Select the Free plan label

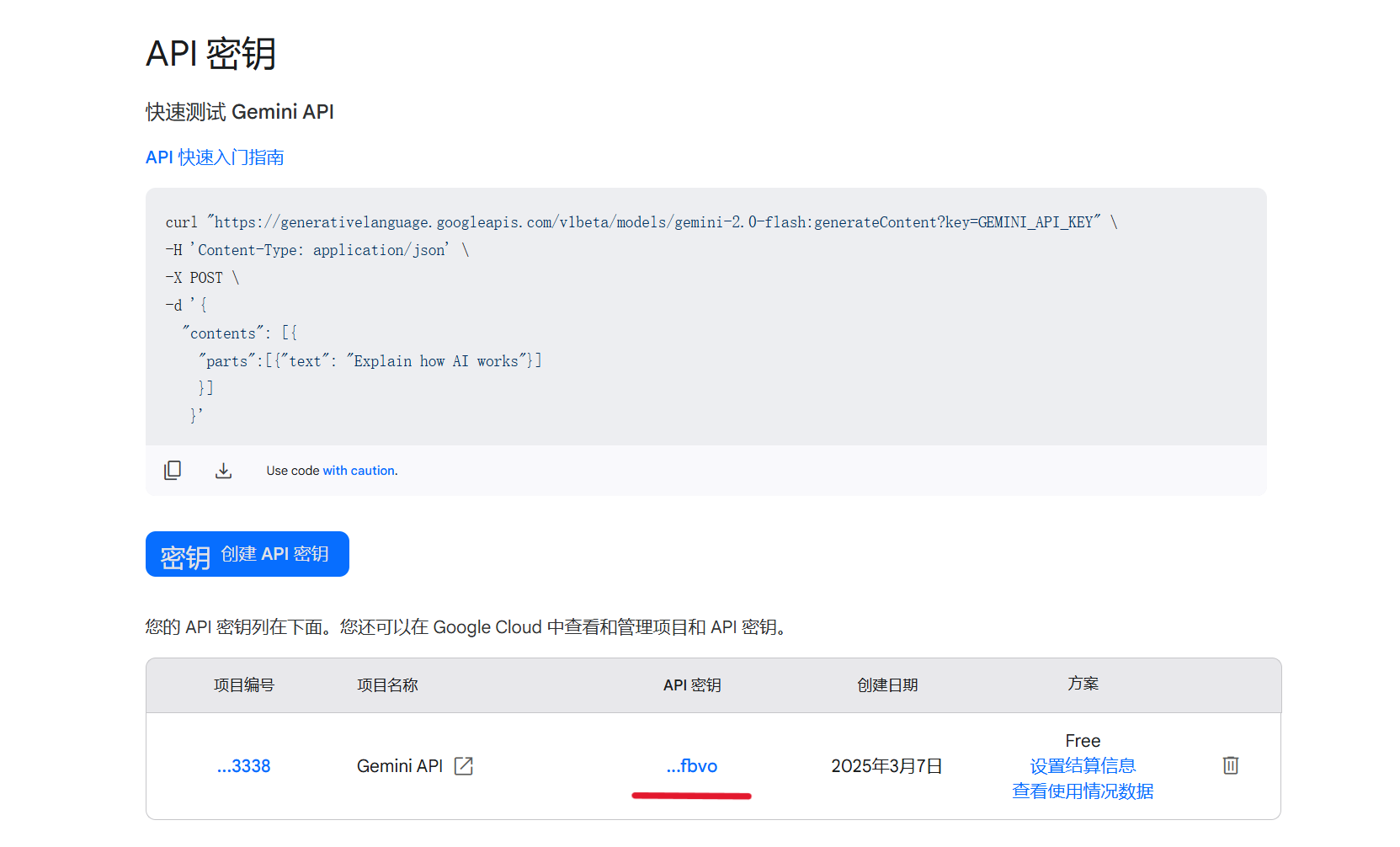[x=1083, y=741]
